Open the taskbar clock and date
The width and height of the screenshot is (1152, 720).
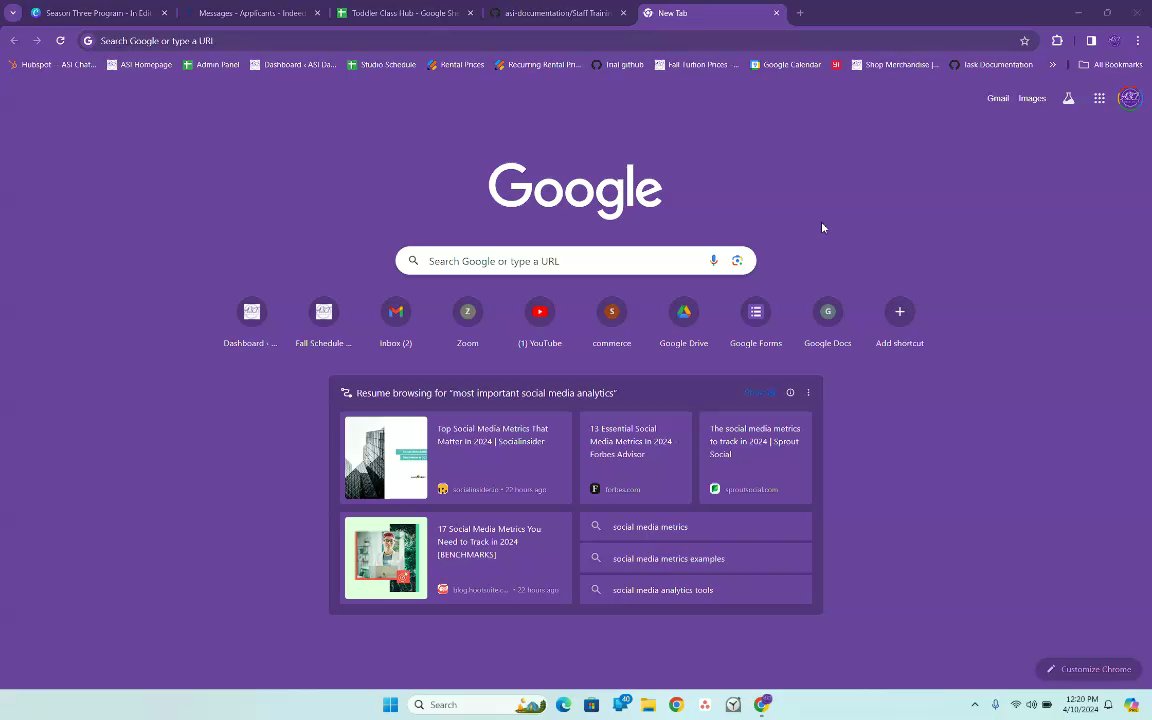pos(1081,705)
